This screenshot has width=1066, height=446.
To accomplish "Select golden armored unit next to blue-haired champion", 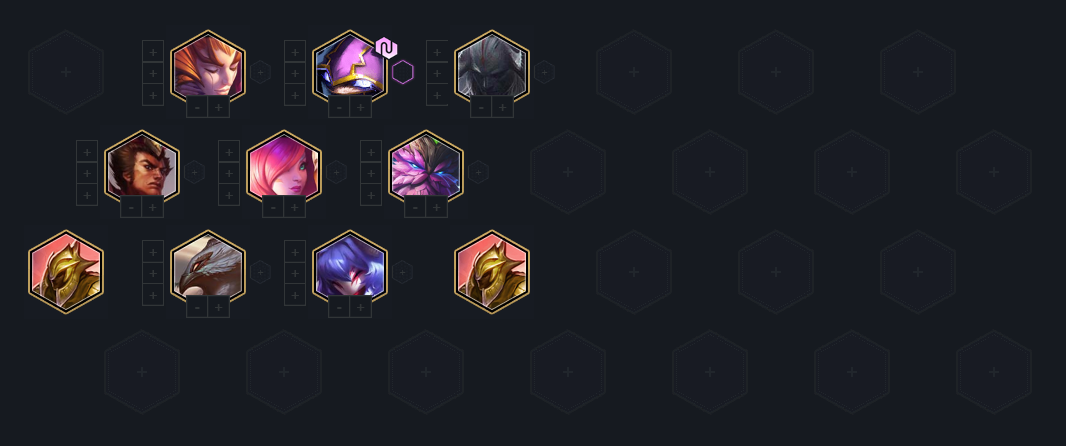I will [x=492, y=272].
